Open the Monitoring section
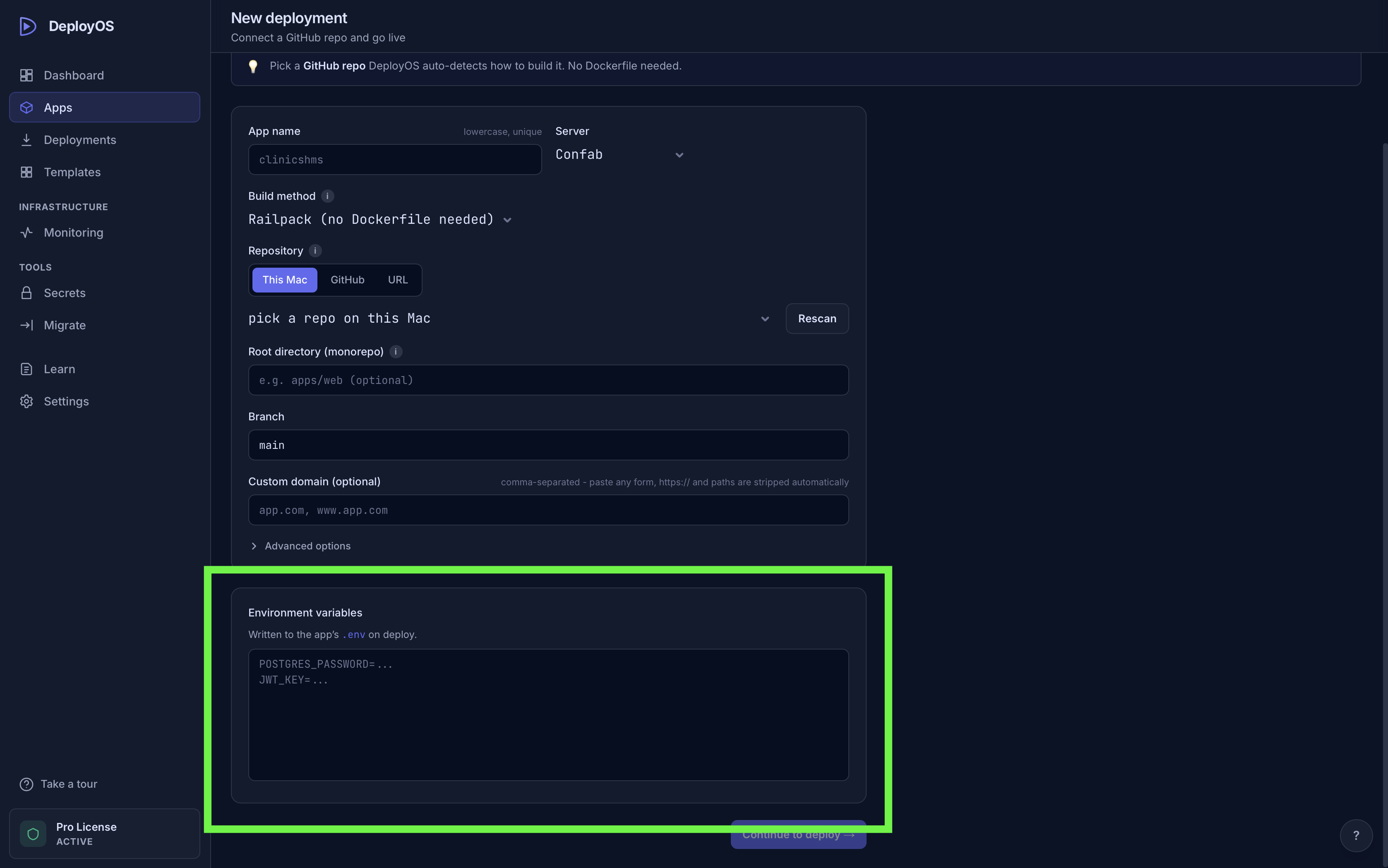This screenshot has height=868, width=1388. 105,233
